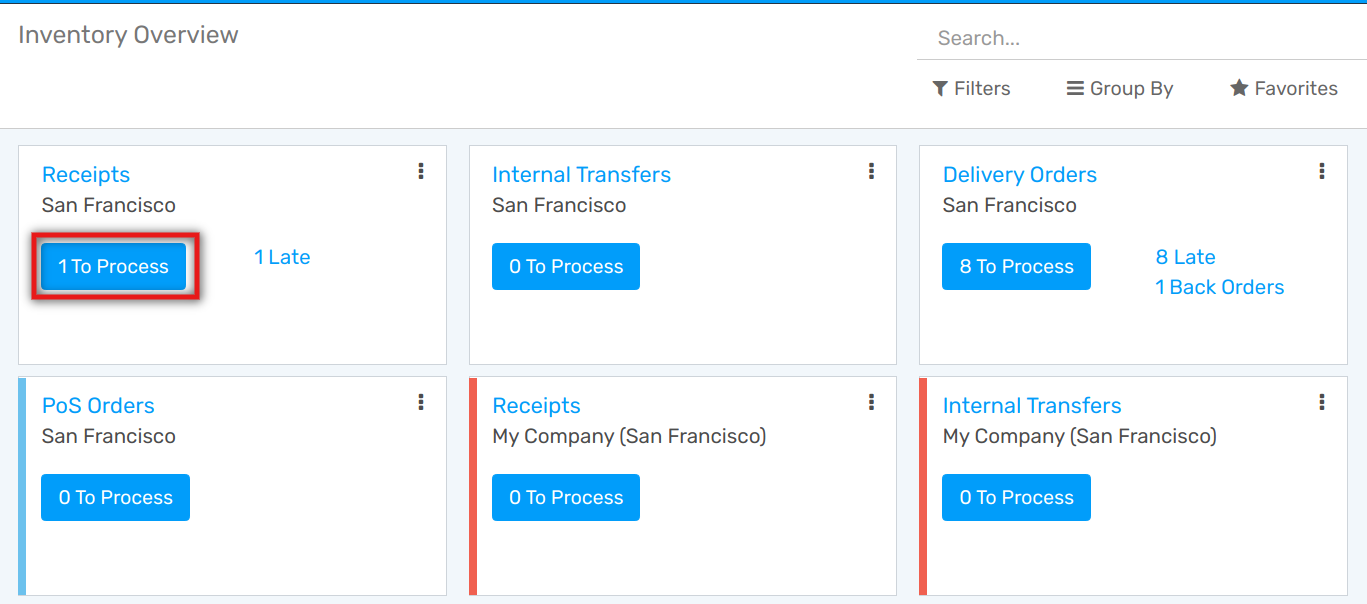This screenshot has width=1367, height=604.
Task: Open the PoS Orders card title
Action: coord(98,406)
